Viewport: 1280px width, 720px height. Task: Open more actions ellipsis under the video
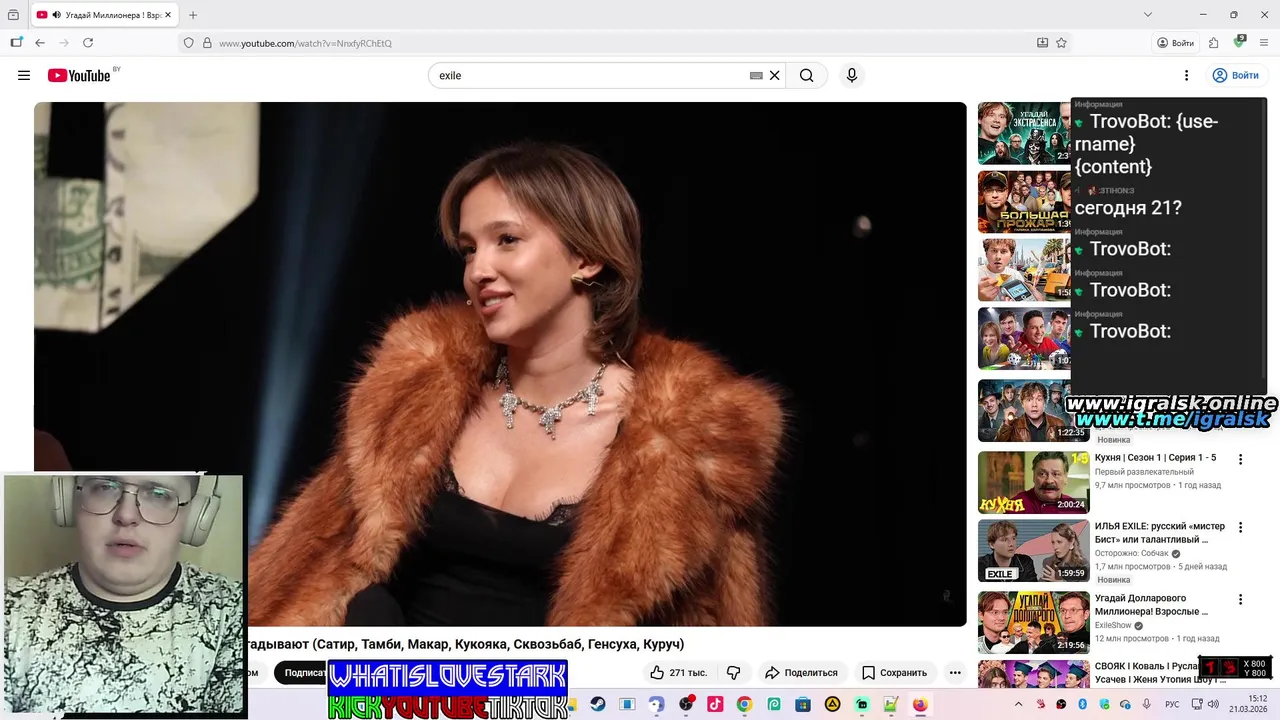click(x=955, y=672)
